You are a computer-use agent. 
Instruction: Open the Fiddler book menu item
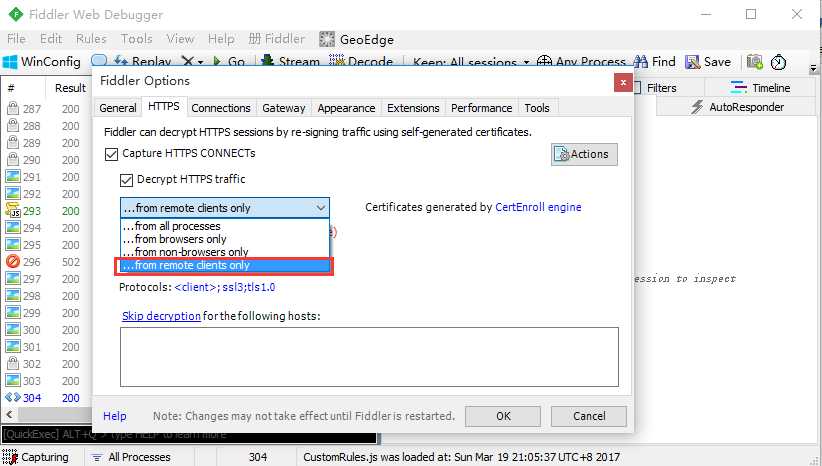pos(277,39)
